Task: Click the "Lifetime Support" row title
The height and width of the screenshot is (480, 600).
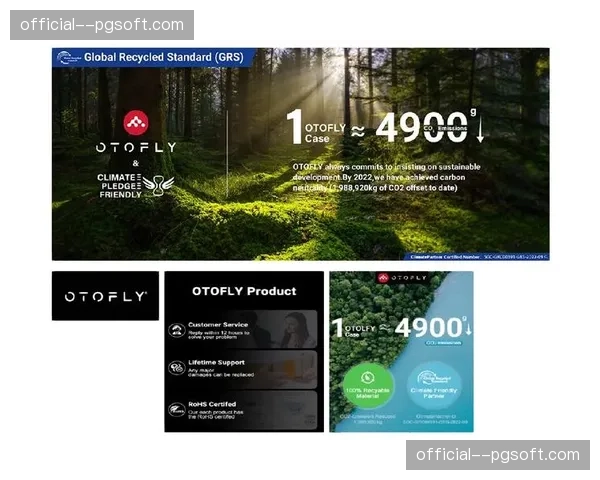Action: [x=216, y=362]
